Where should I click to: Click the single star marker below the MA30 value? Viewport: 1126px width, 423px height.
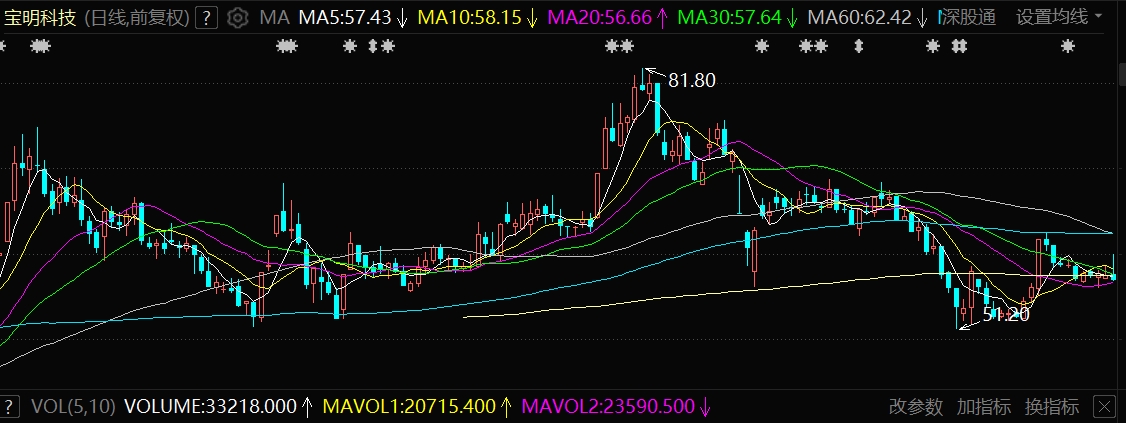click(x=762, y=46)
